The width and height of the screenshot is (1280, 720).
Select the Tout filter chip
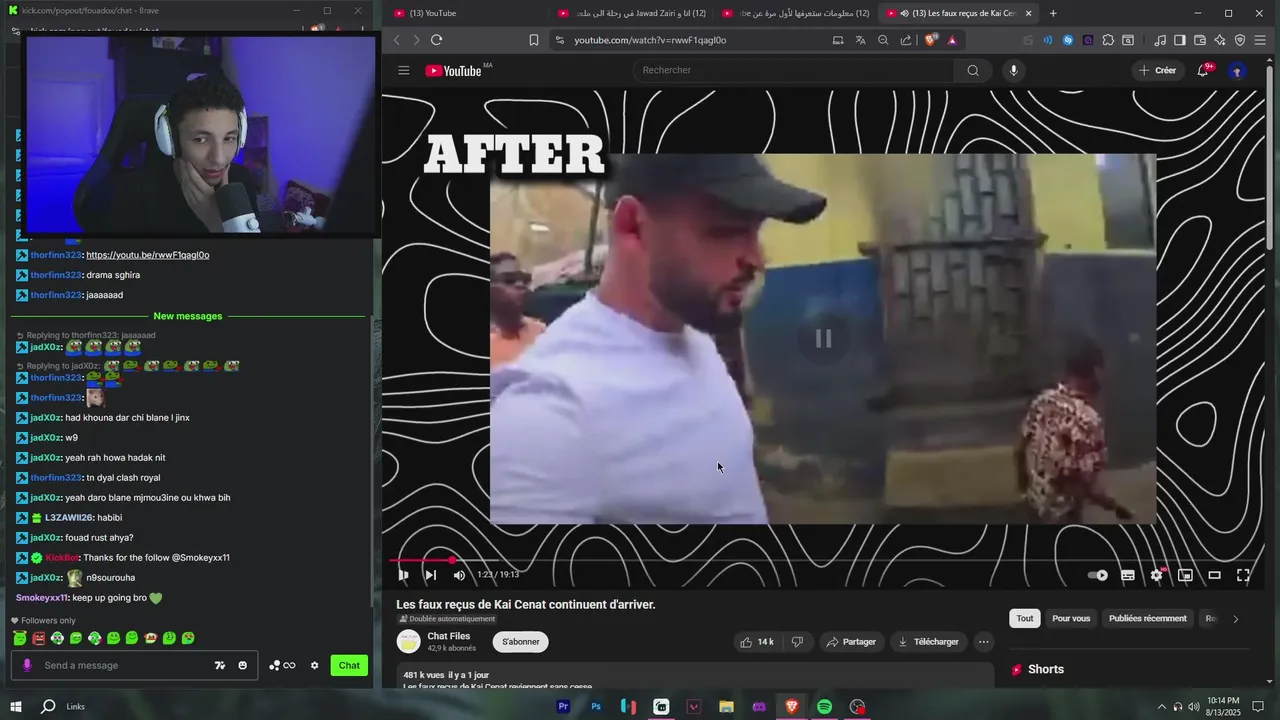(1025, 619)
